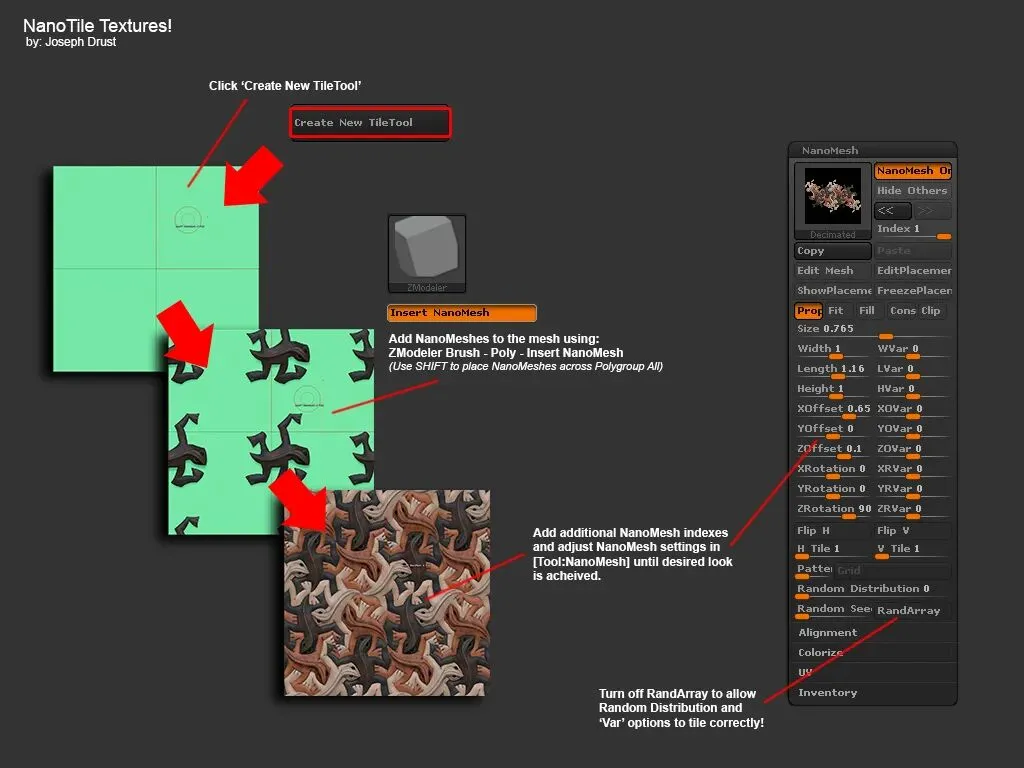The height and width of the screenshot is (768, 1024).
Task: Adjust the Length 1.16 slider
Action: pos(833,370)
